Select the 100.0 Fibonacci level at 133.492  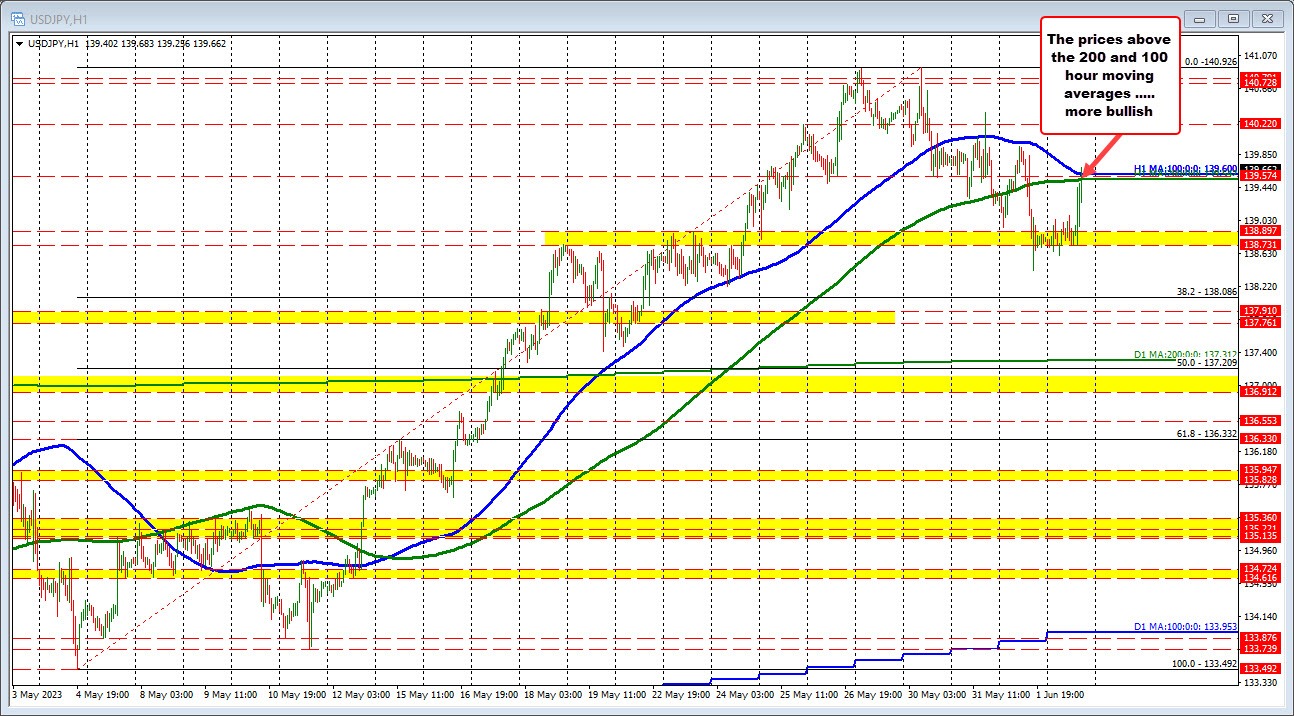coord(1204,663)
